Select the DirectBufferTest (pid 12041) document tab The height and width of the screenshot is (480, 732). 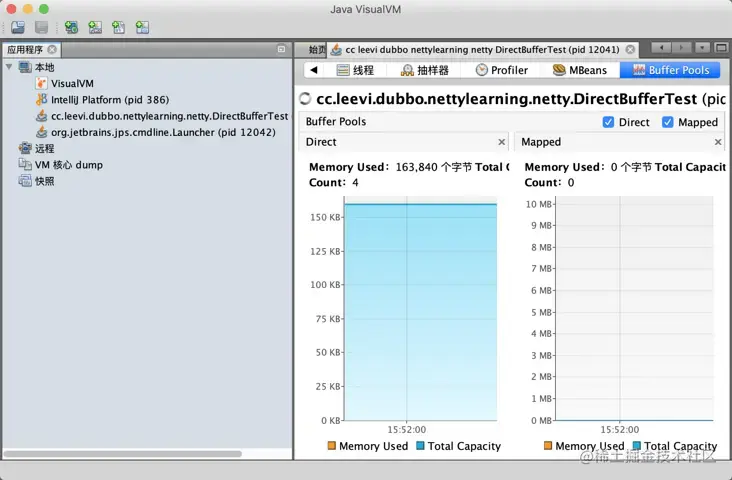coord(482,49)
